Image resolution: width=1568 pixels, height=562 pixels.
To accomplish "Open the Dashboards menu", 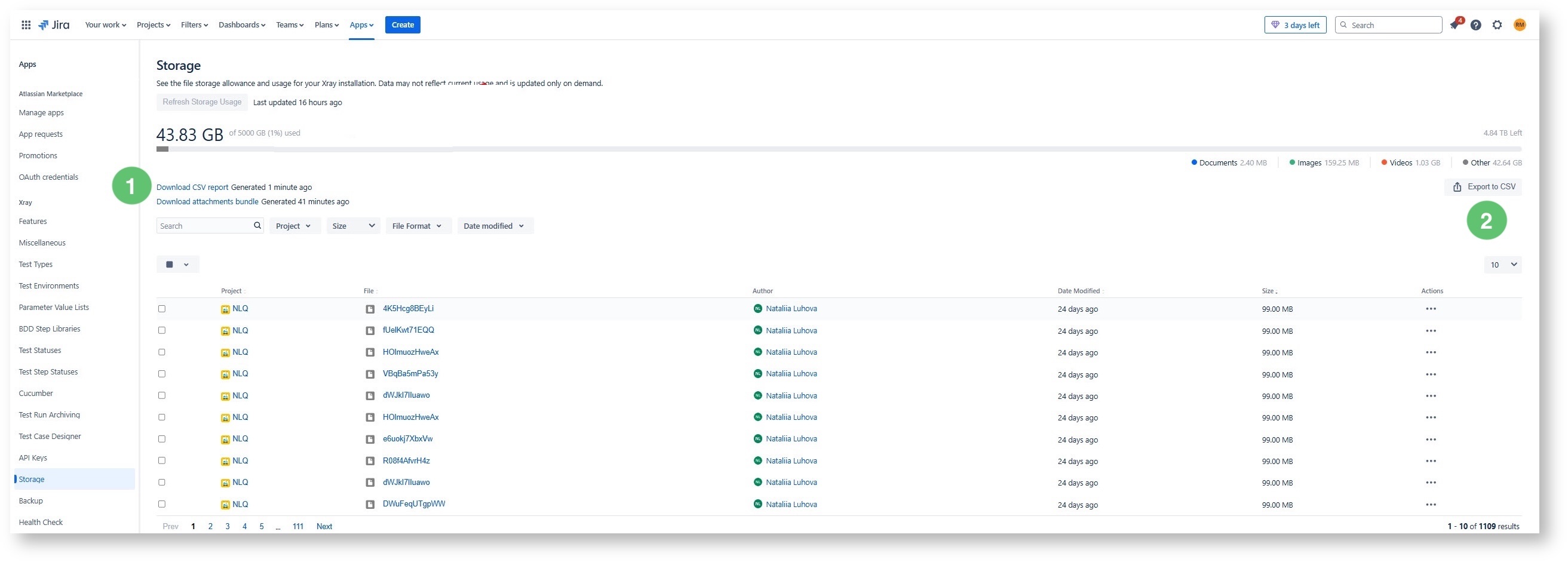I will [242, 25].
